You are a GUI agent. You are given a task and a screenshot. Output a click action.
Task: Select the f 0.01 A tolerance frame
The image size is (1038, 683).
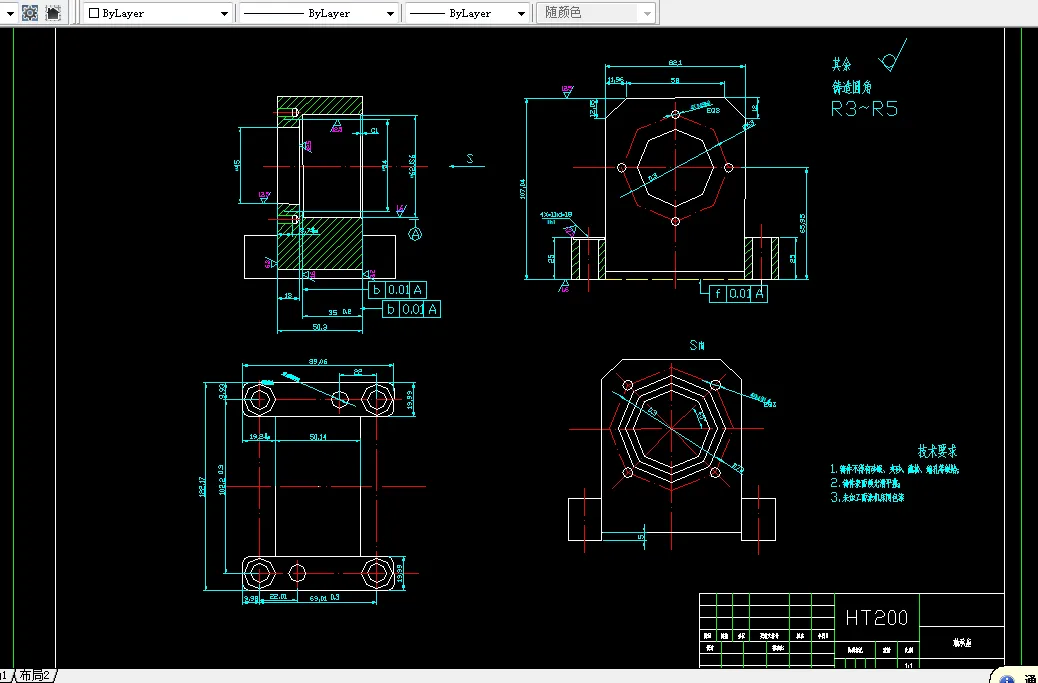click(x=738, y=294)
